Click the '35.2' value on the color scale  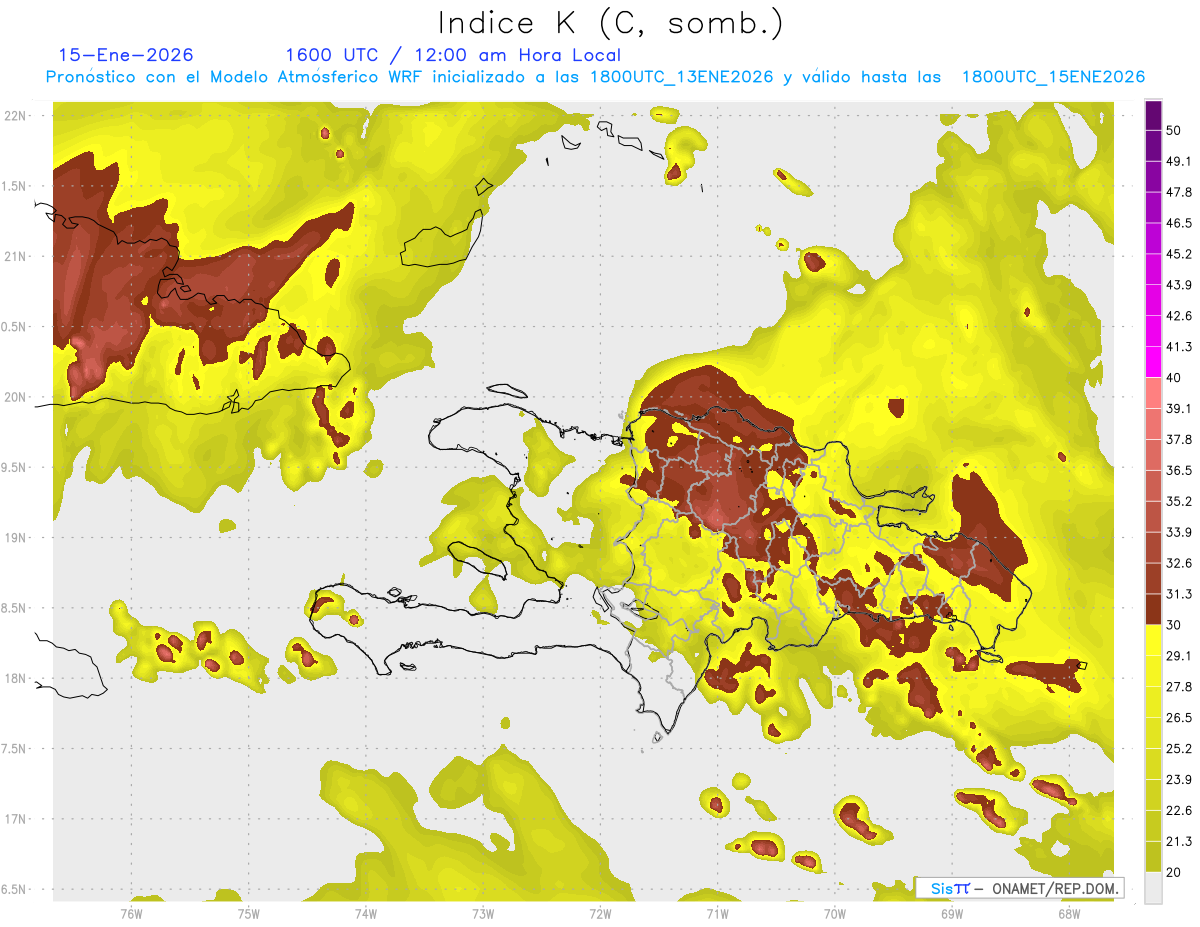tap(1178, 501)
